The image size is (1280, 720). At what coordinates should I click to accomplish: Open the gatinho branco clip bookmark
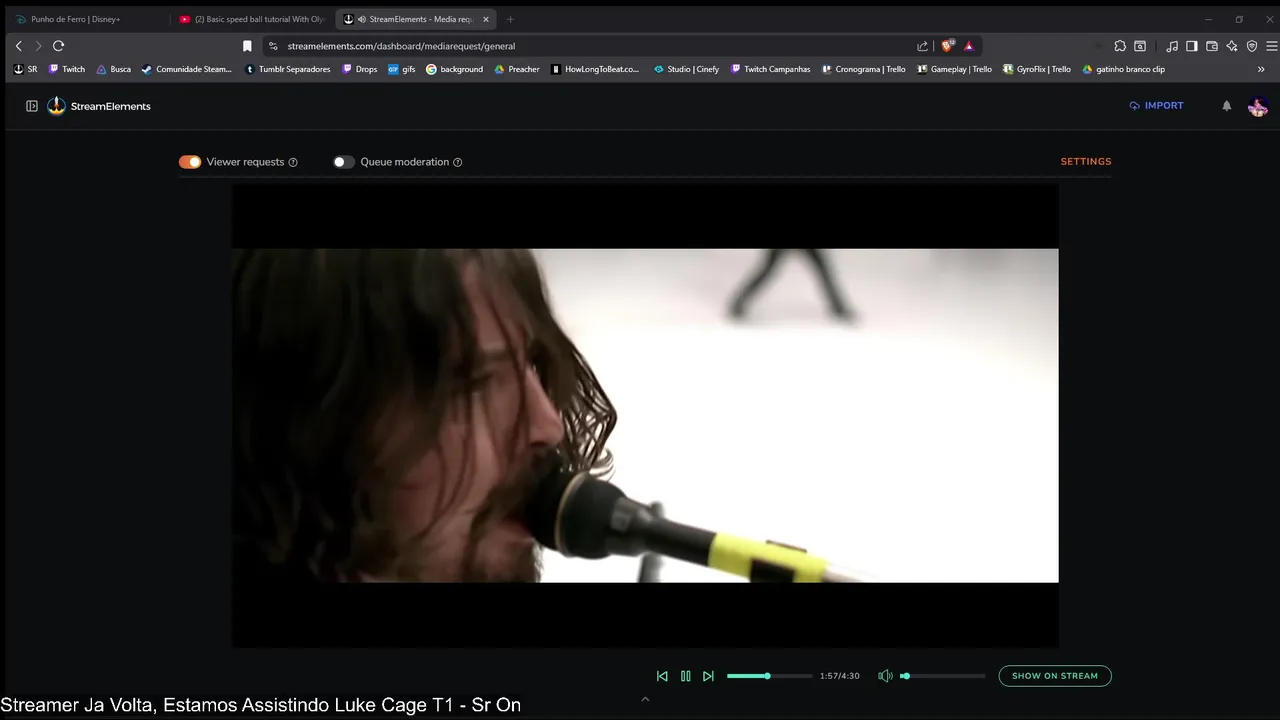1123,69
